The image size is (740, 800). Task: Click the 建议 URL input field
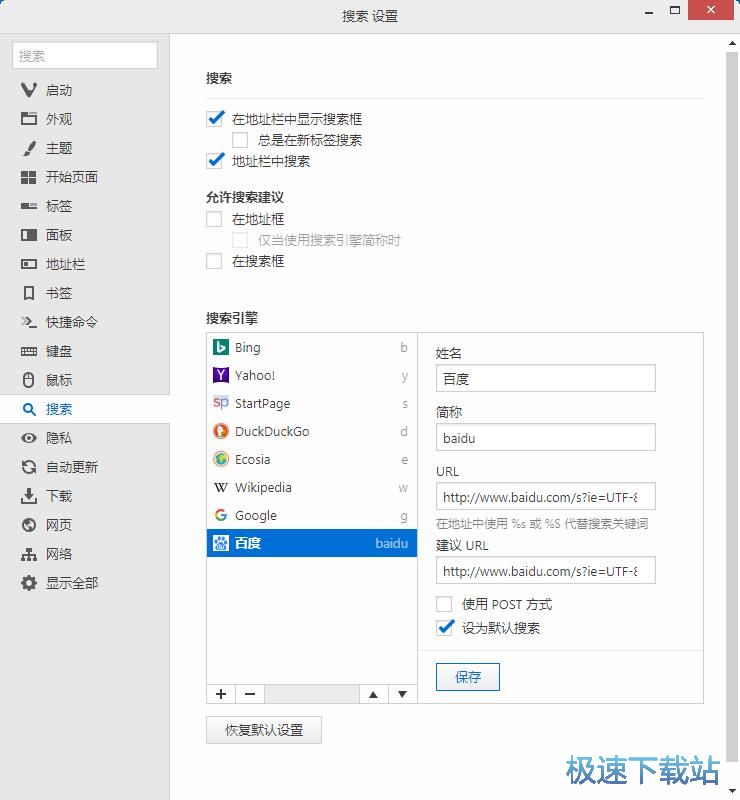pyautogui.click(x=546, y=570)
